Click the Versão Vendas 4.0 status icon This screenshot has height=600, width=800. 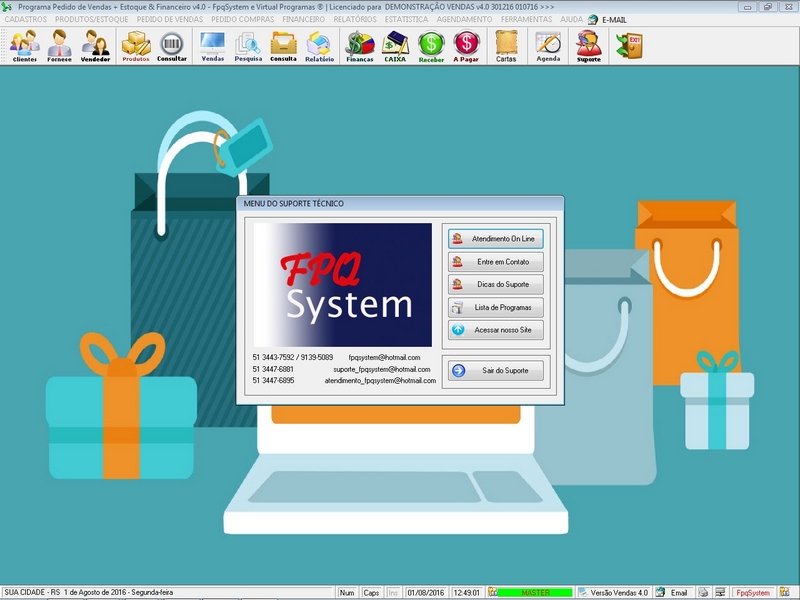click(x=582, y=592)
